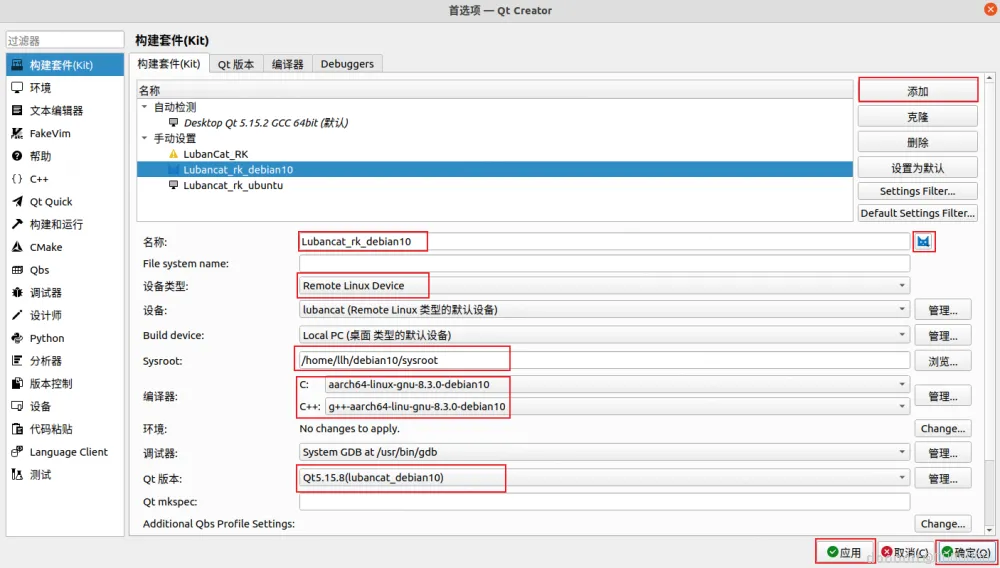The width and height of the screenshot is (1000, 568).
Task: Open the 代码粘贴 sidebar category
Action: pos(65,429)
